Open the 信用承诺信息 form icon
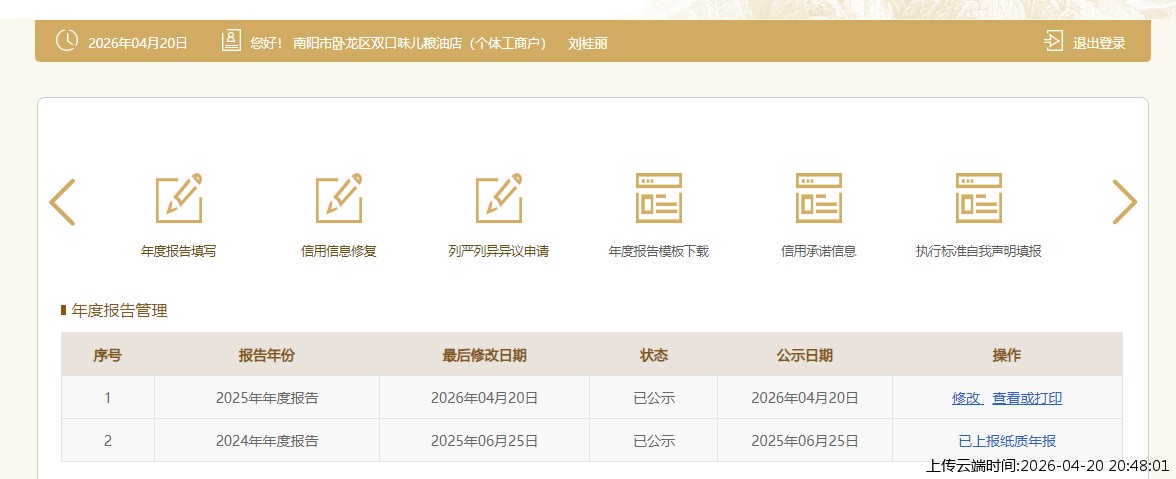The height and width of the screenshot is (479, 1176). 819,198
